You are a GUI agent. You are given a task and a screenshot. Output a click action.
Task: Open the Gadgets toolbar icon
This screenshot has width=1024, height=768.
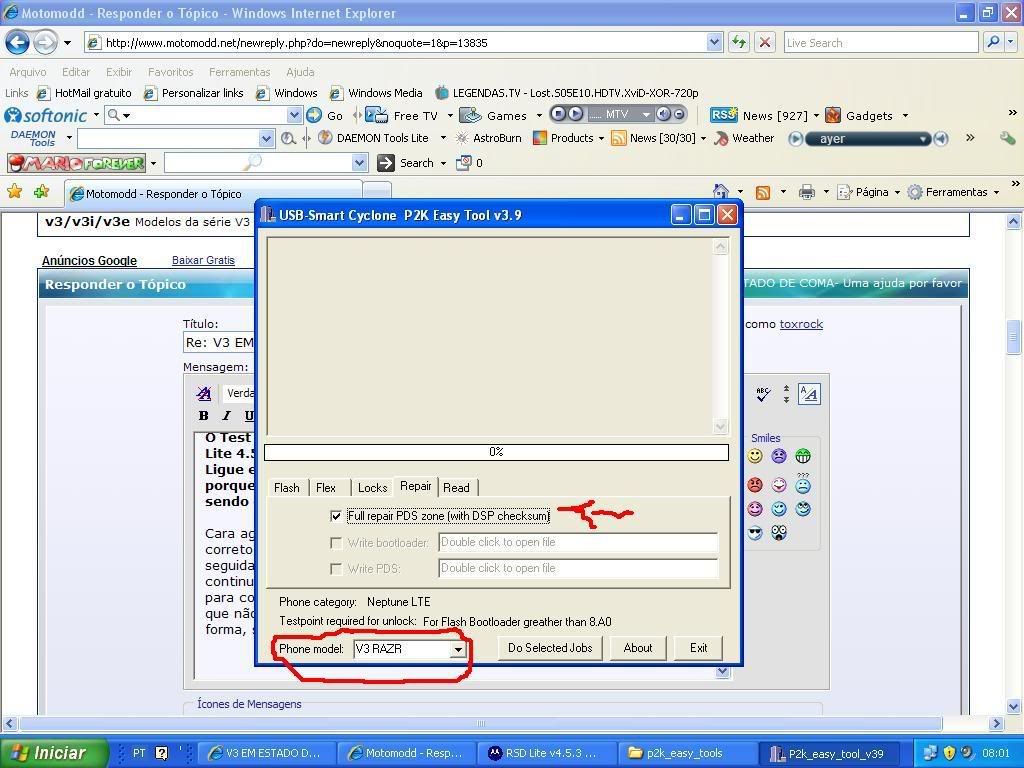pyautogui.click(x=833, y=116)
